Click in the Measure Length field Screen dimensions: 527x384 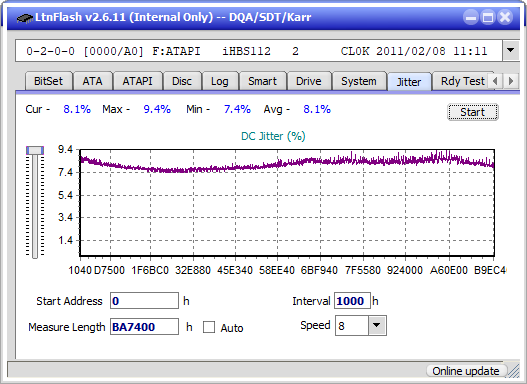click(x=144, y=327)
